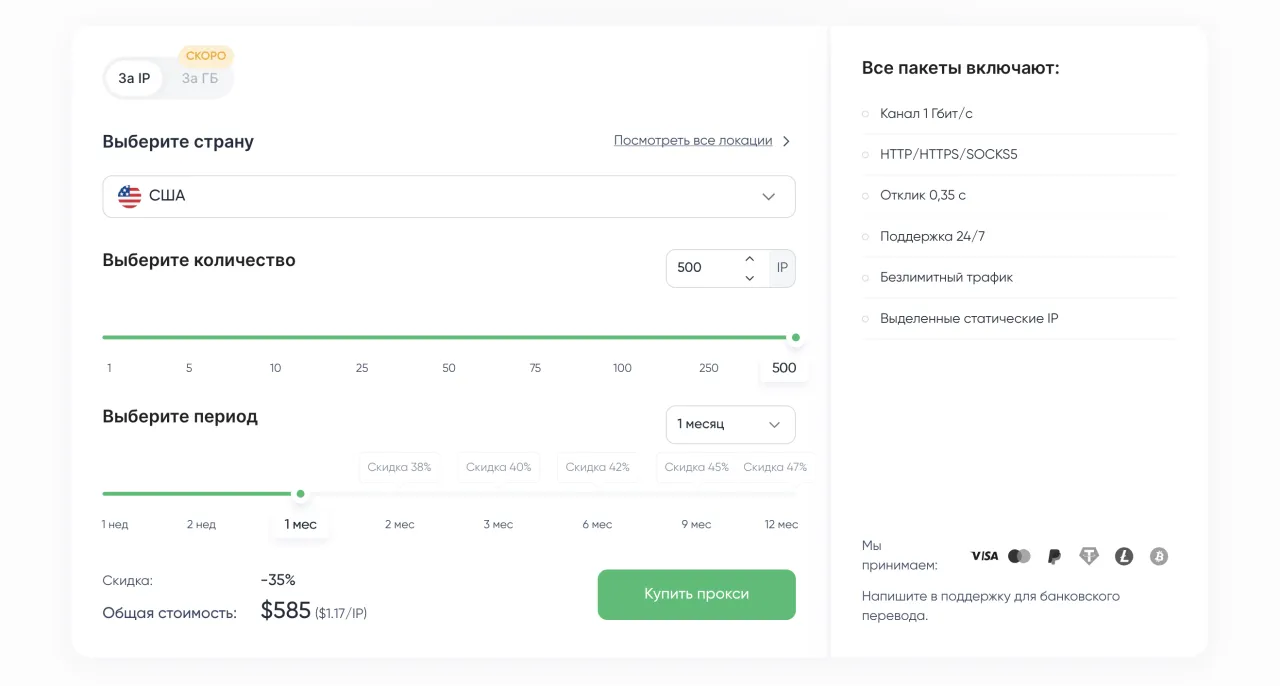Decrease IP quantity with down arrow
Image resolution: width=1280 pixels, height=686 pixels.
750,278
